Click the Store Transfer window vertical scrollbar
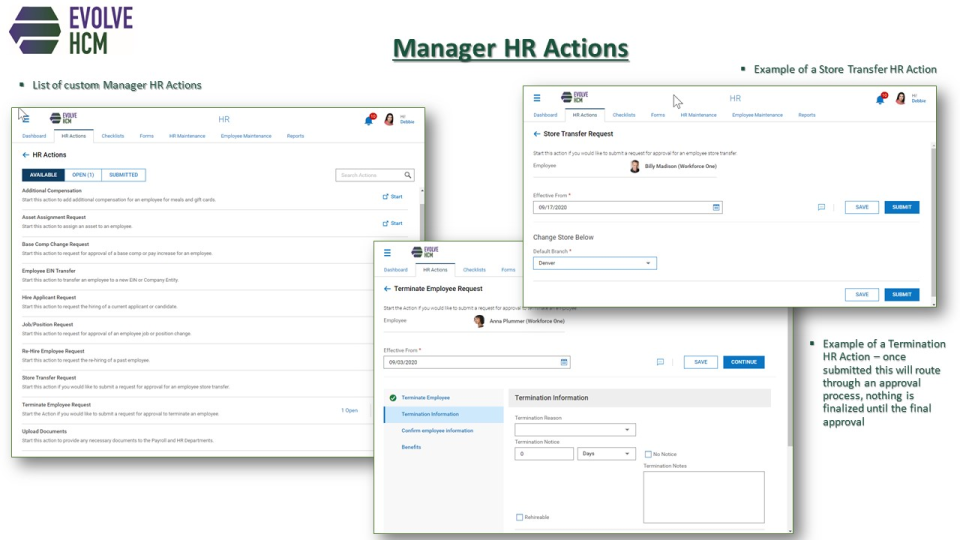The width and height of the screenshot is (960, 540). (x=933, y=224)
